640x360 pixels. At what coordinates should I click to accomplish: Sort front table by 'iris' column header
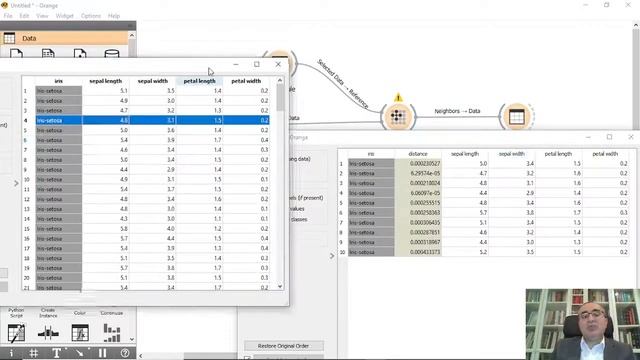pos(58,81)
